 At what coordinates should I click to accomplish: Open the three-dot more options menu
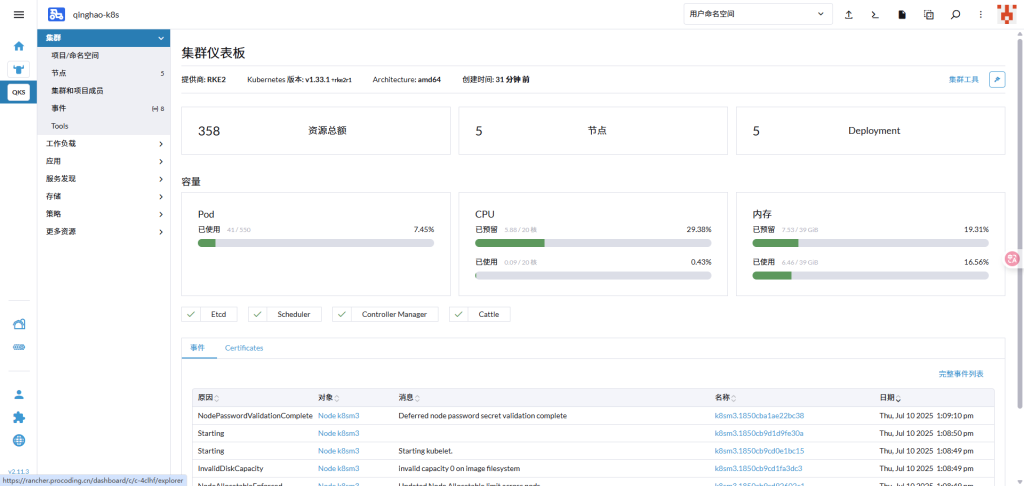pos(981,14)
